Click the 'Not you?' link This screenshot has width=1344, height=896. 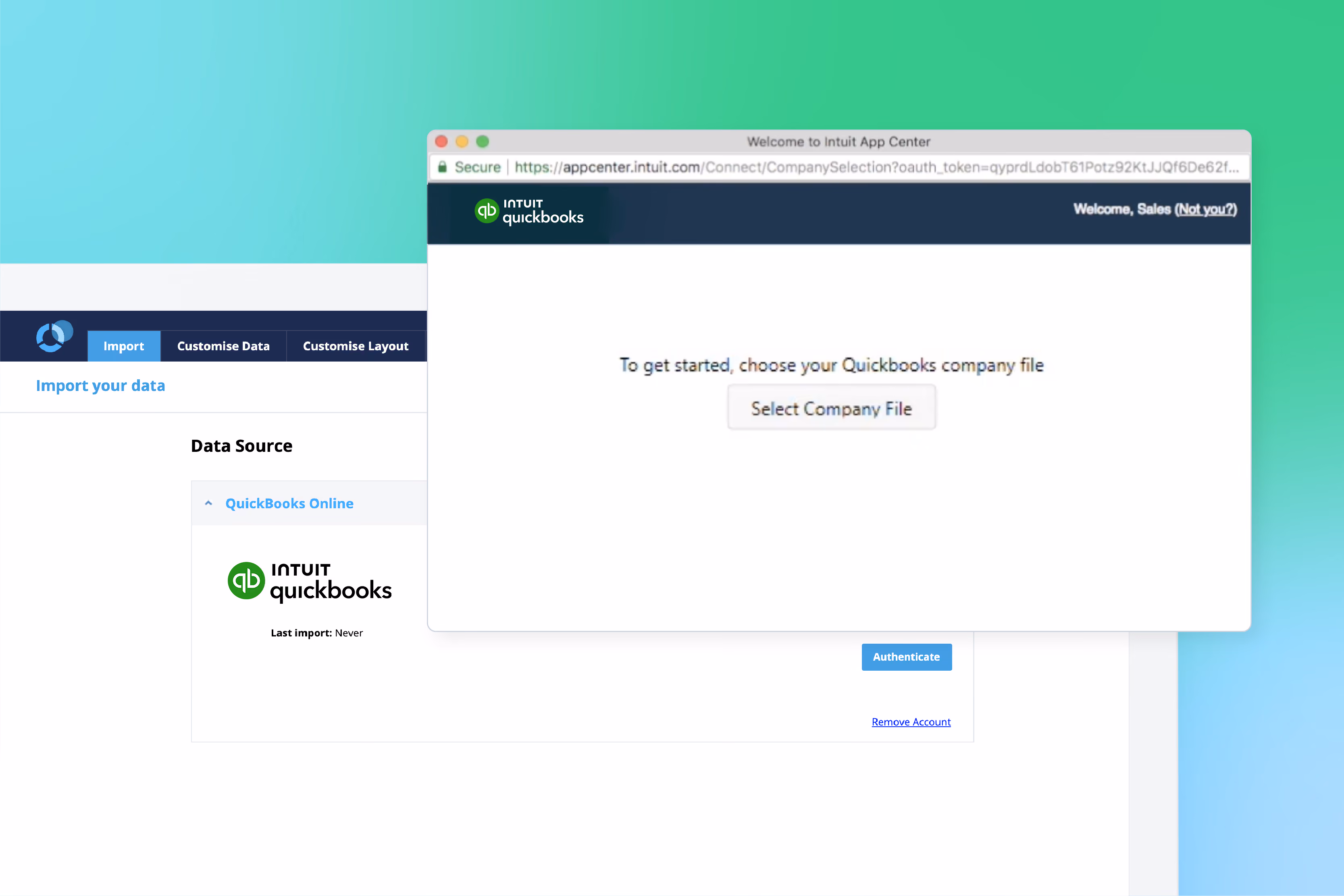tap(1206, 209)
